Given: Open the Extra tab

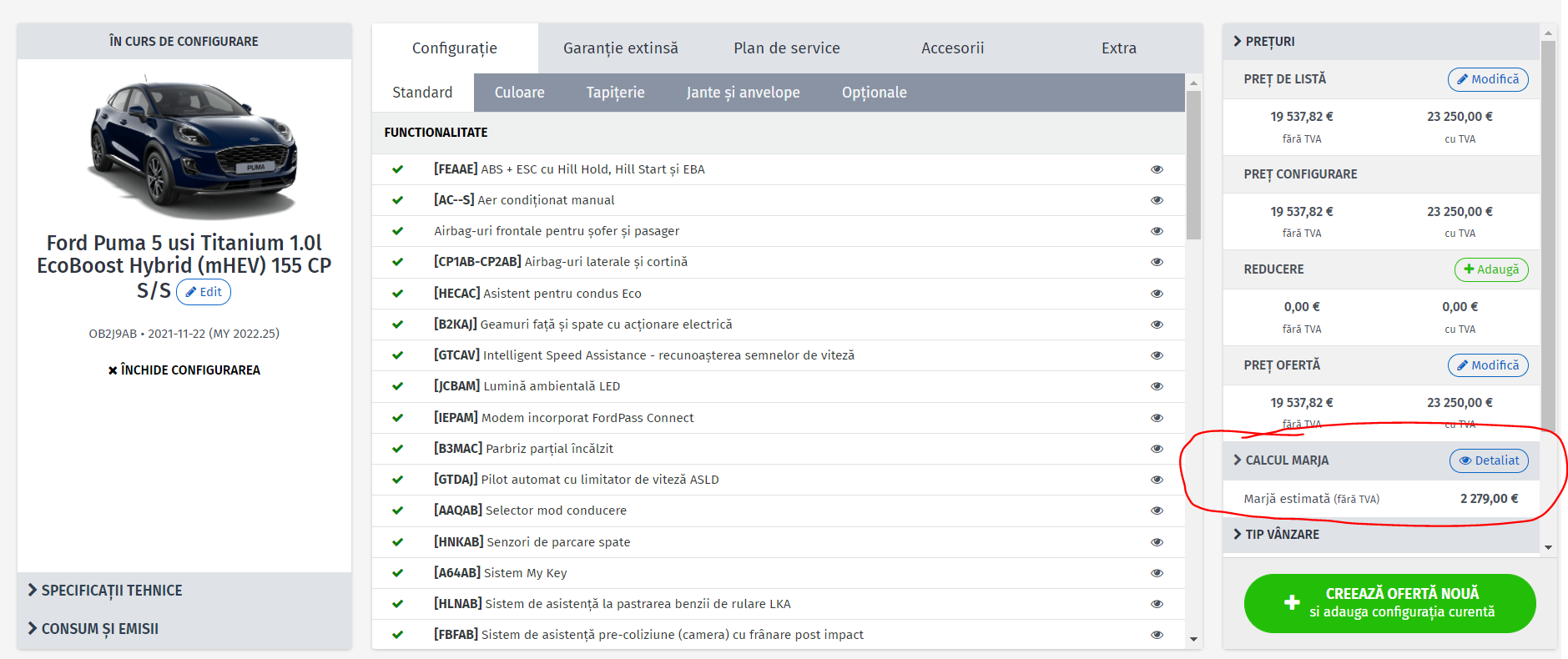Looking at the screenshot, I should [x=1119, y=48].
